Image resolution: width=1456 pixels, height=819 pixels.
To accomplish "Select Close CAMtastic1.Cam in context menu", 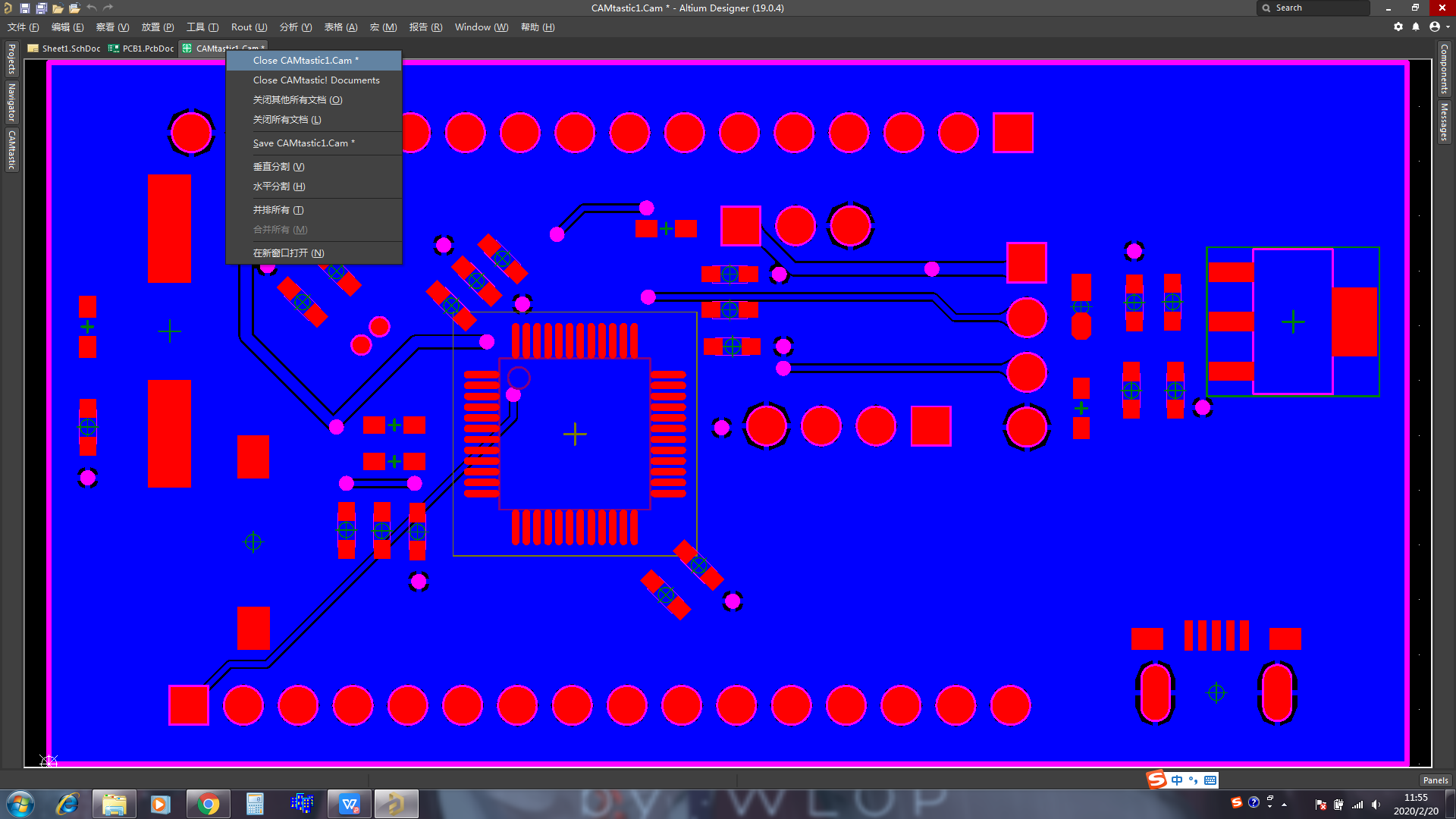I will (306, 60).
